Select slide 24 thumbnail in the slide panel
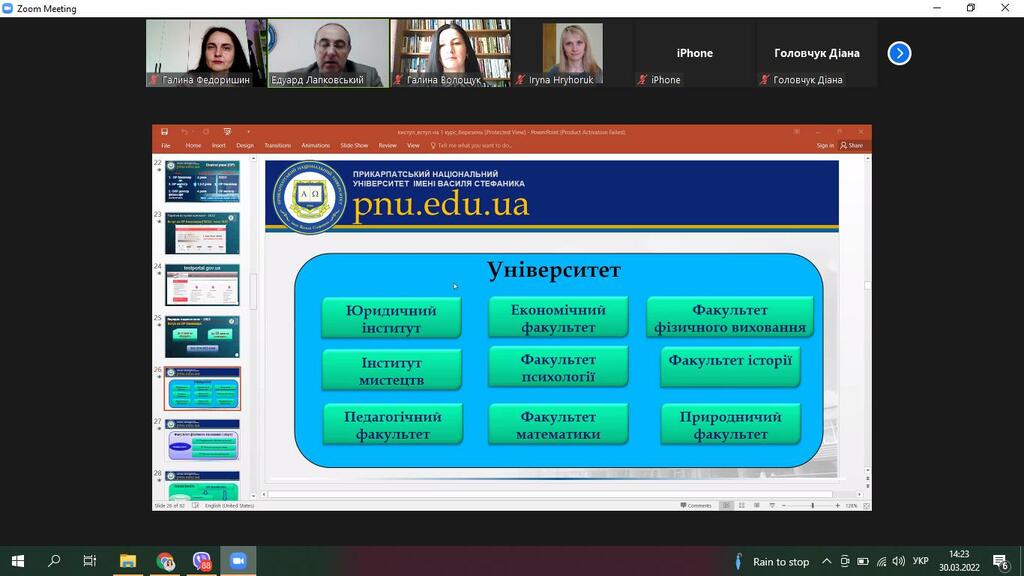 tap(202, 285)
